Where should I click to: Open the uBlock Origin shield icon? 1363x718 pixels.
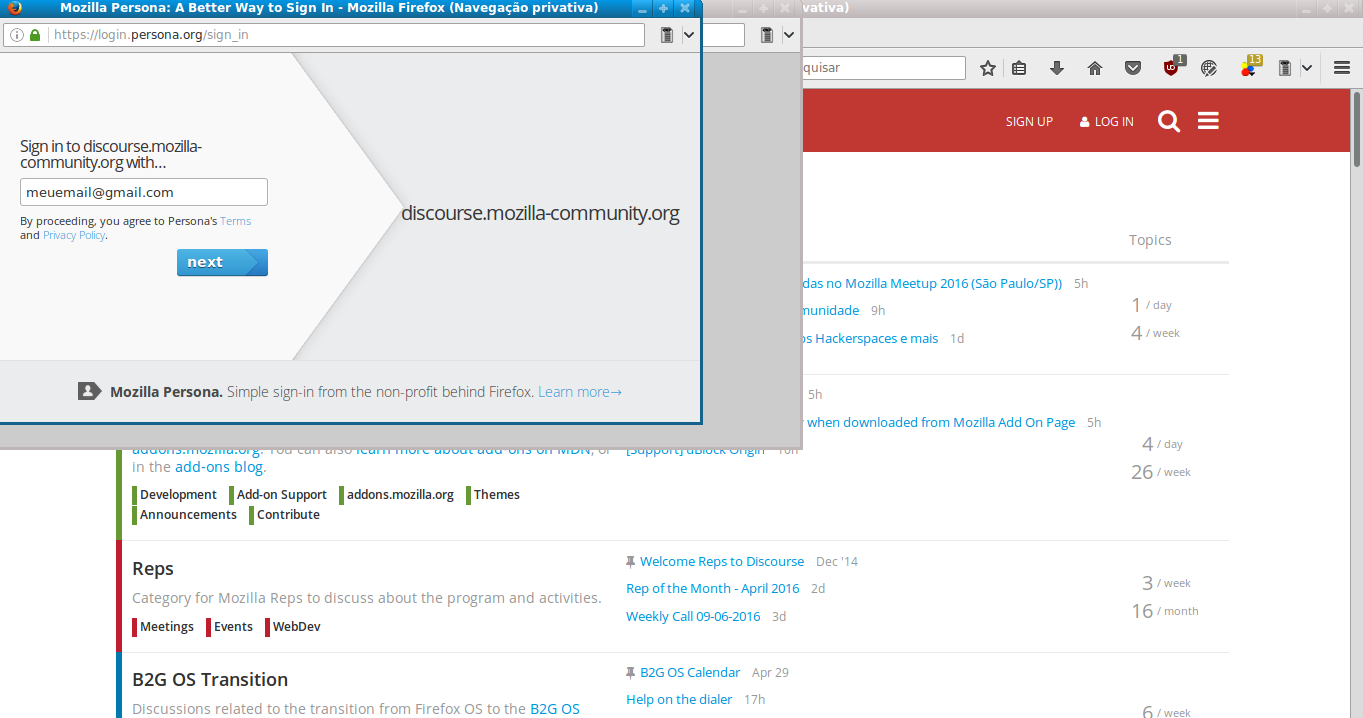pos(1172,67)
